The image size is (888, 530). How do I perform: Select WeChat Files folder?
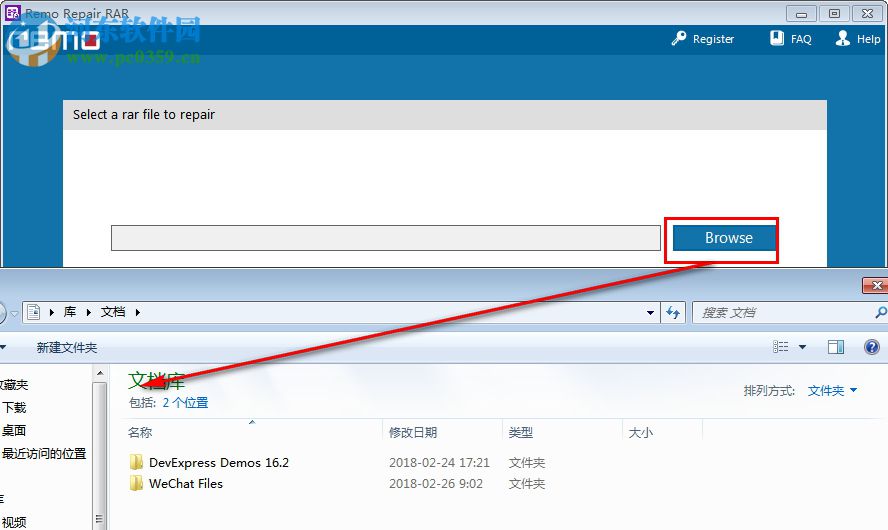tap(186, 484)
